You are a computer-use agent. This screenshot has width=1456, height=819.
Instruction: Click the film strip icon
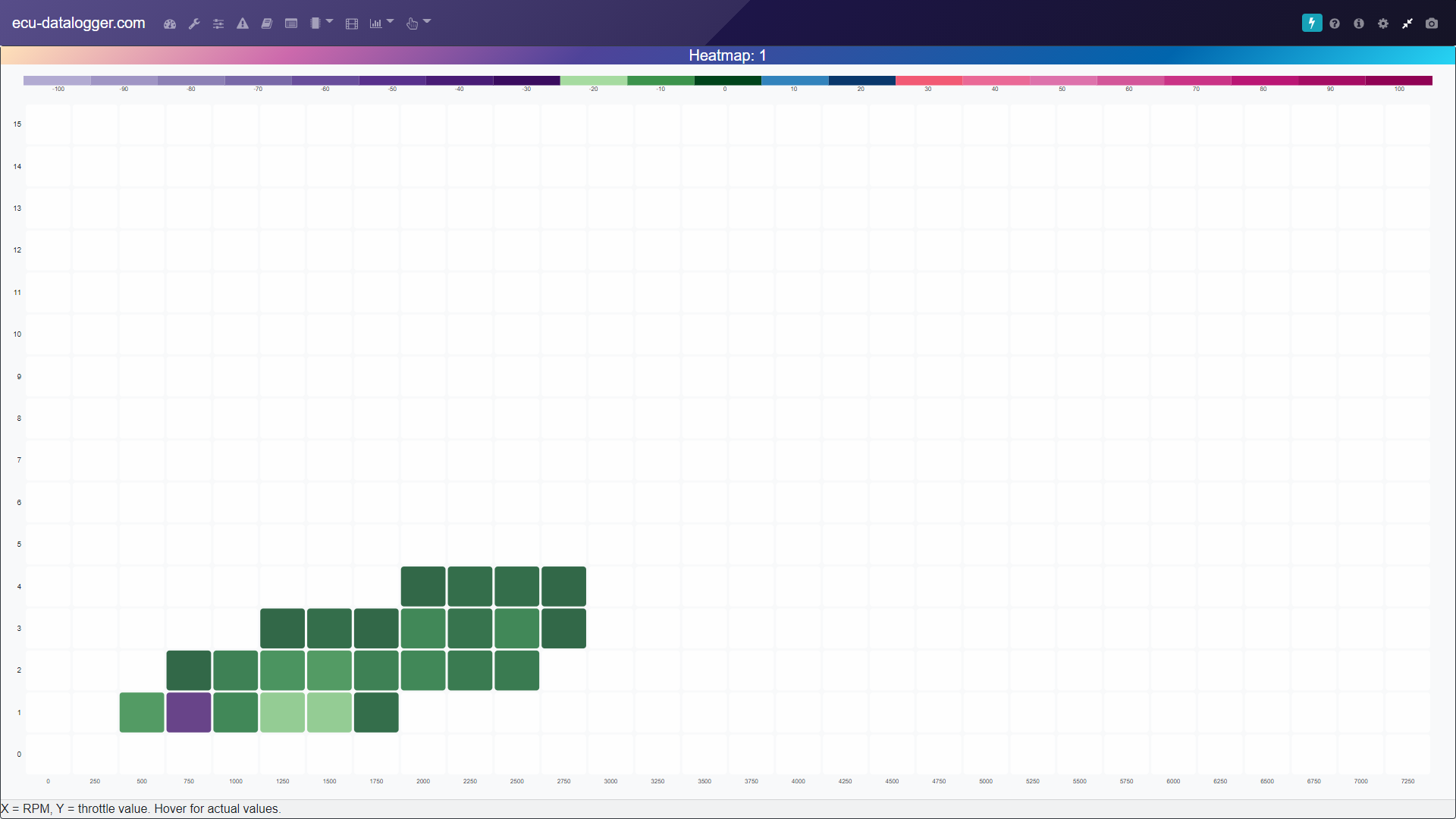coord(352,24)
